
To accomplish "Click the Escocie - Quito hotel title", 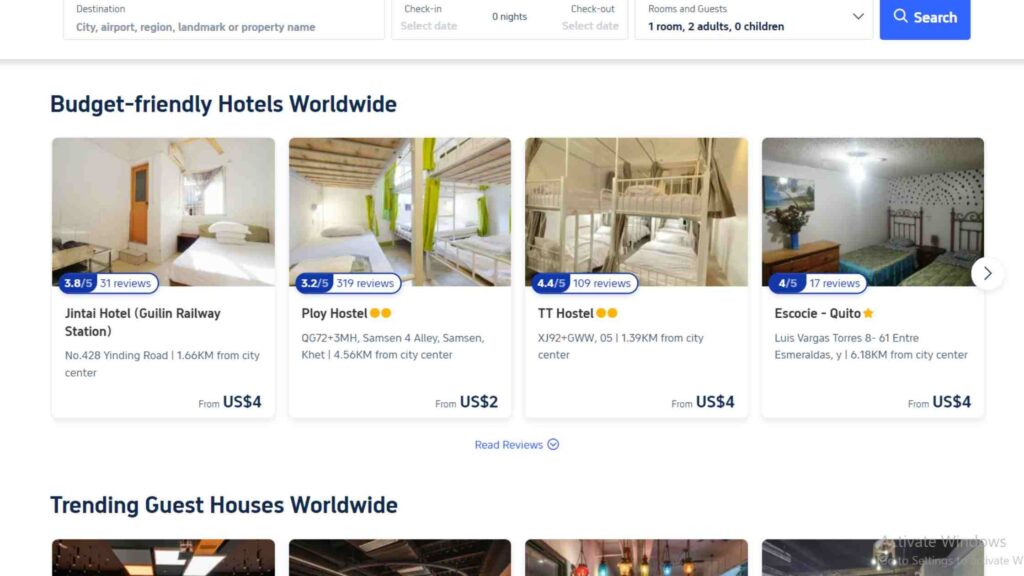I will [x=818, y=313].
